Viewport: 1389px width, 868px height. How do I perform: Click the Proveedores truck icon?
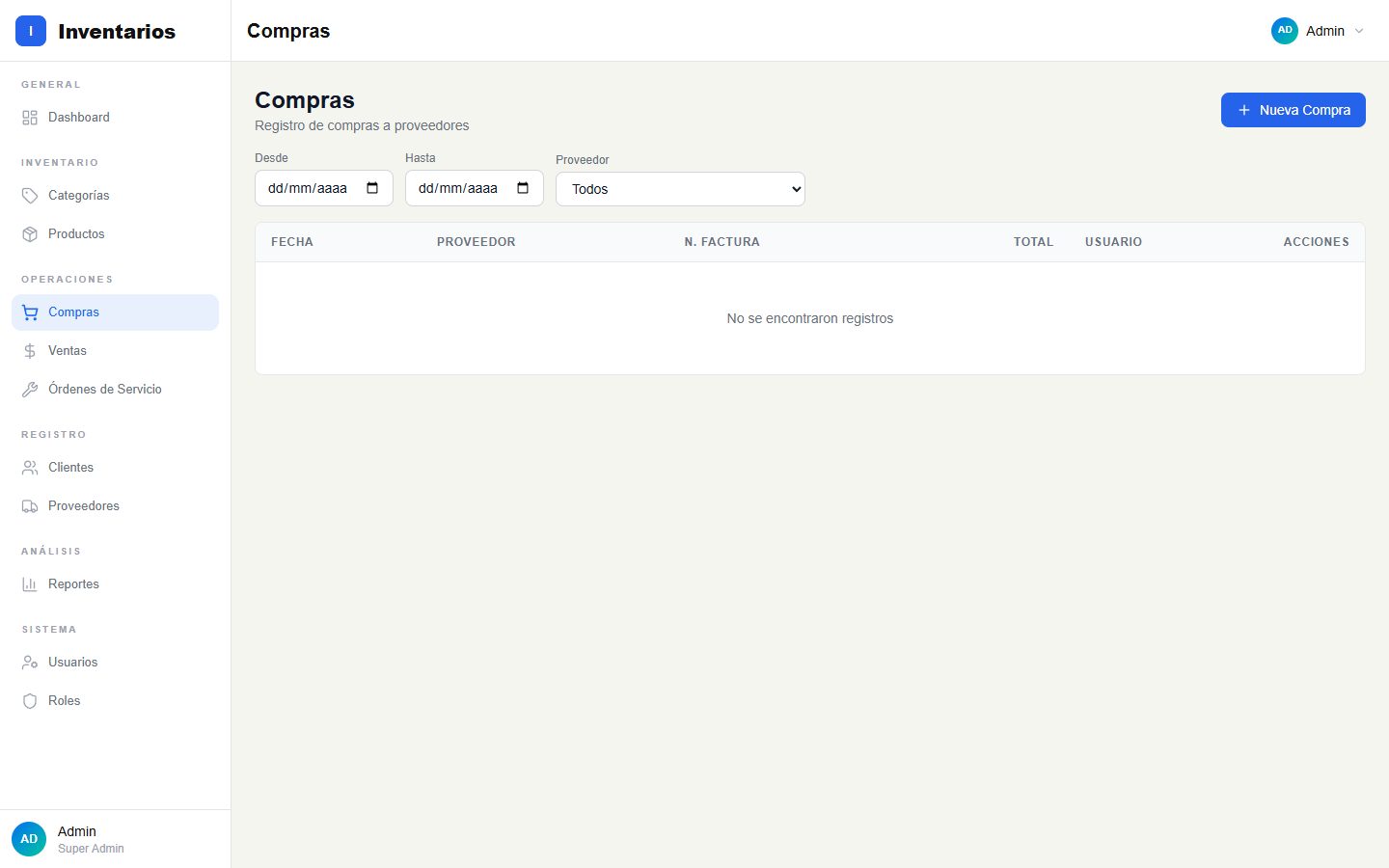coord(30,506)
